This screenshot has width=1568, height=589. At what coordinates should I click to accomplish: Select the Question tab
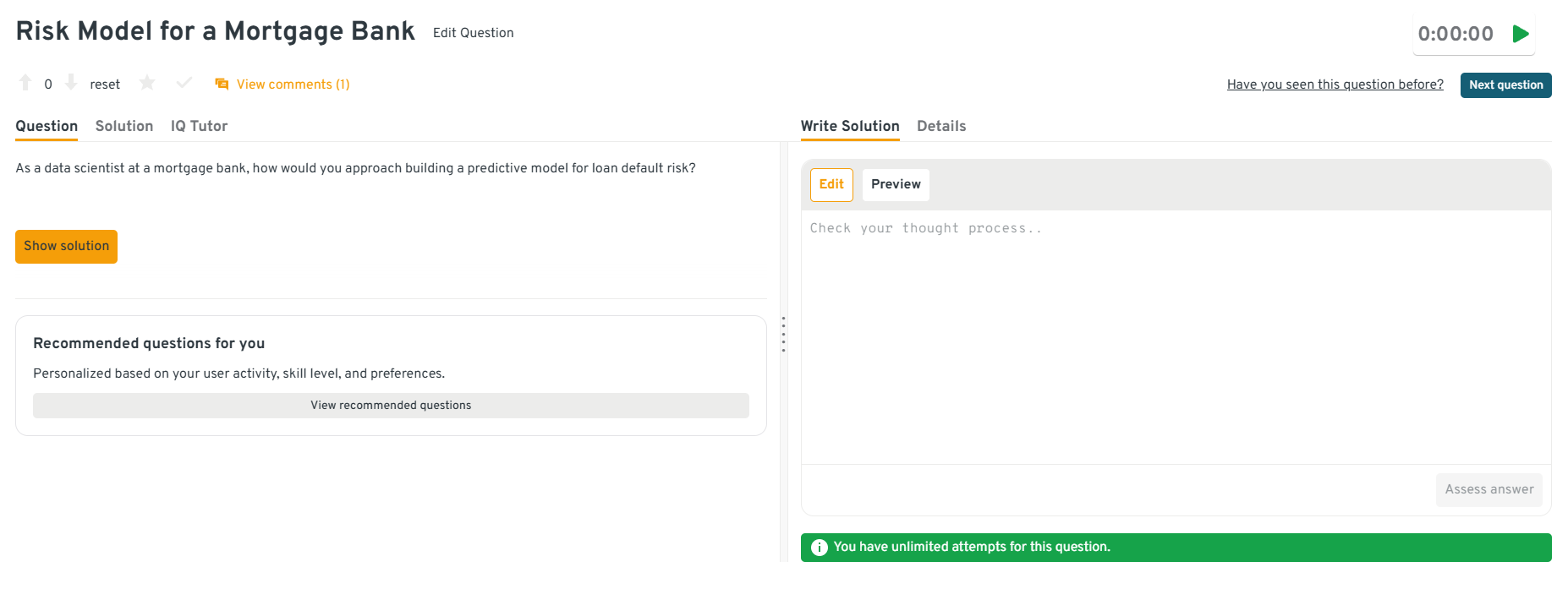(x=47, y=126)
